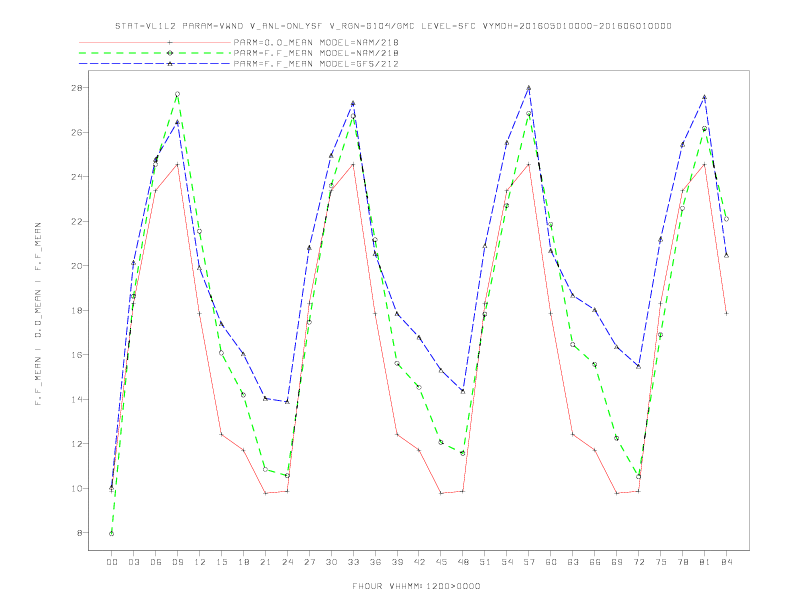The width and height of the screenshot is (792, 612).
Task: Click x-axis tick label 06
Action: 156,562
